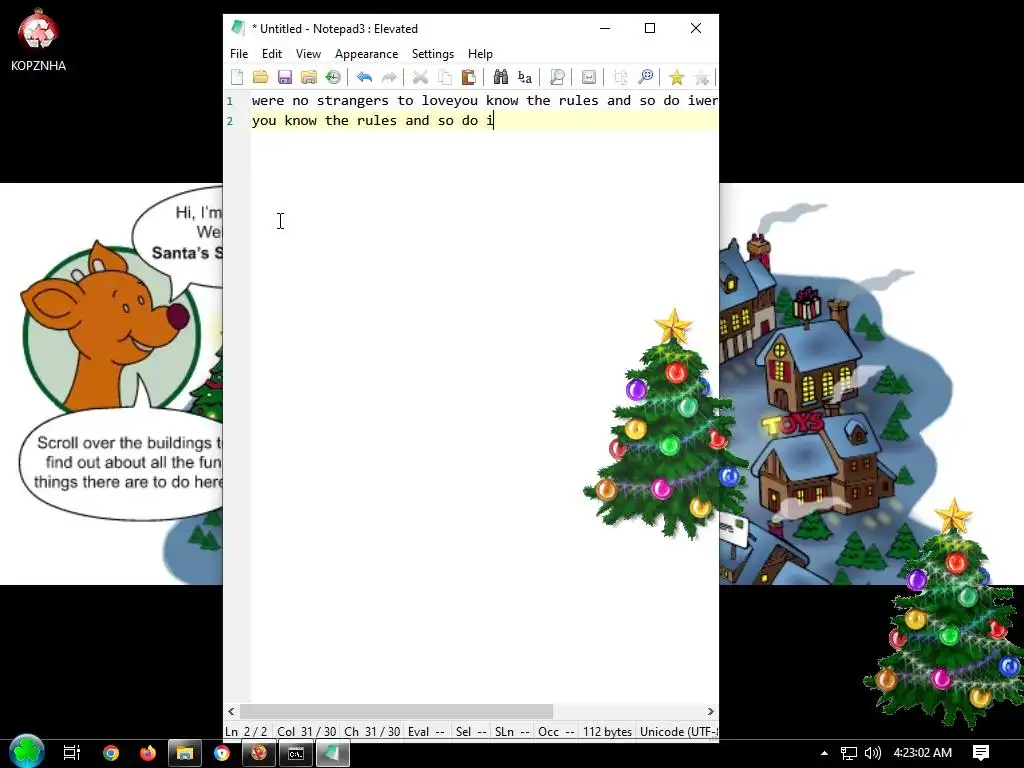Open the KOPZNHA recycle bin desktop icon

[x=38, y=39]
